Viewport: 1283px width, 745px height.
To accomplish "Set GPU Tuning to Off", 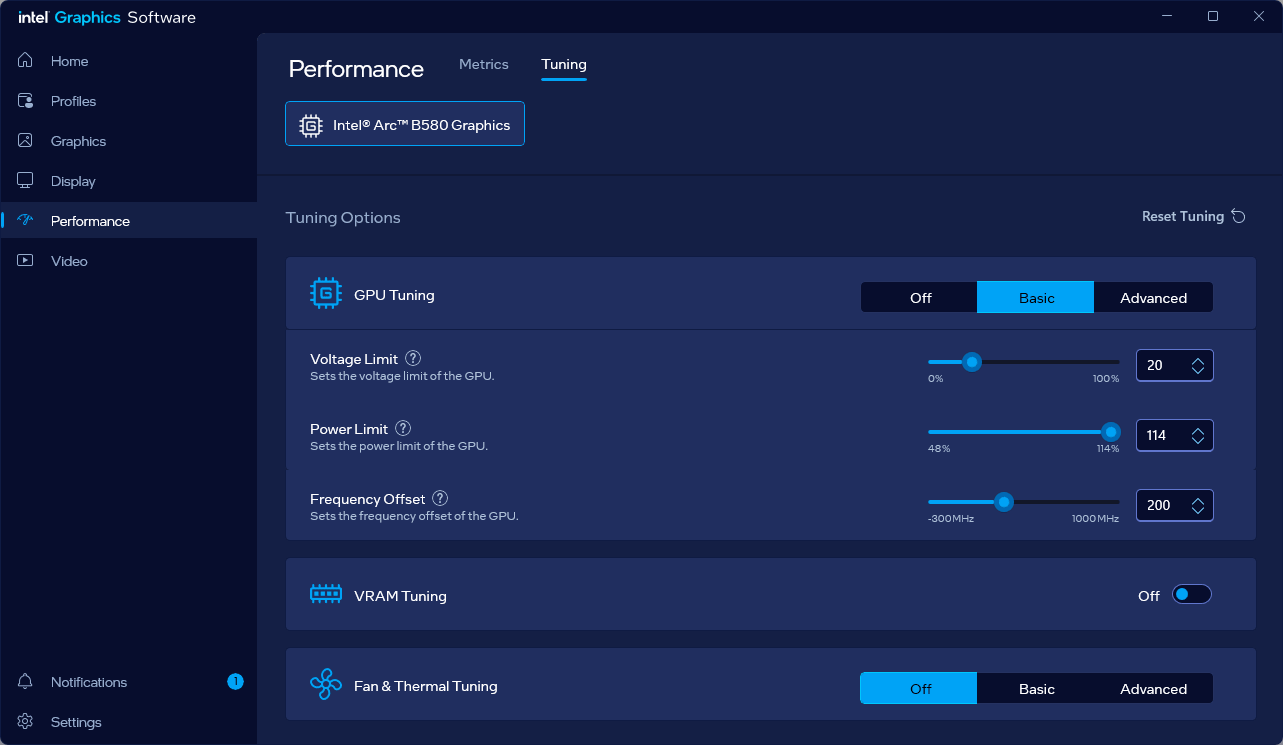I will click(920, 298).
